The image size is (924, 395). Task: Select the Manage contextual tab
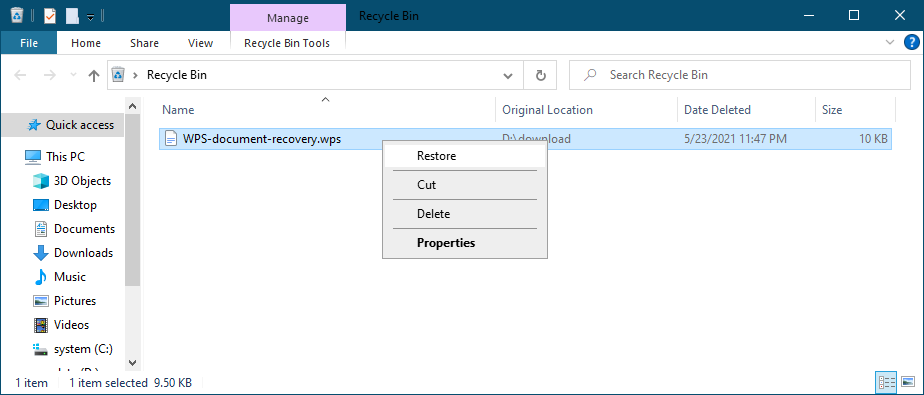288,18
